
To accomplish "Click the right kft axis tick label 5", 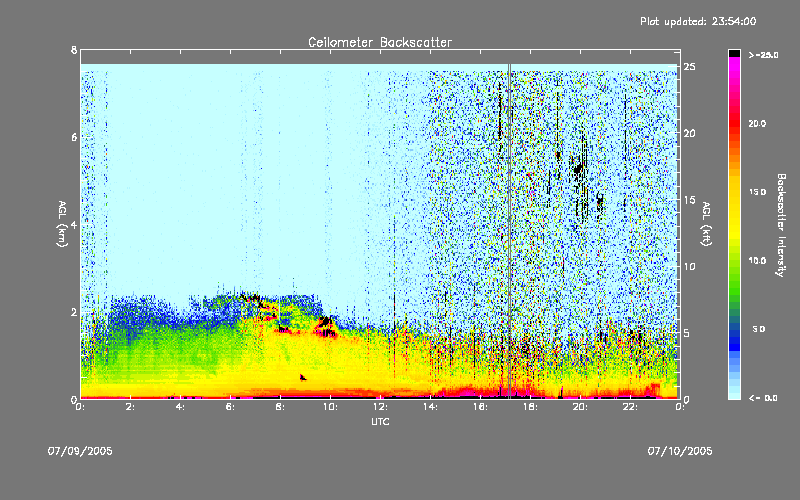I will click(x=687, y=333).
